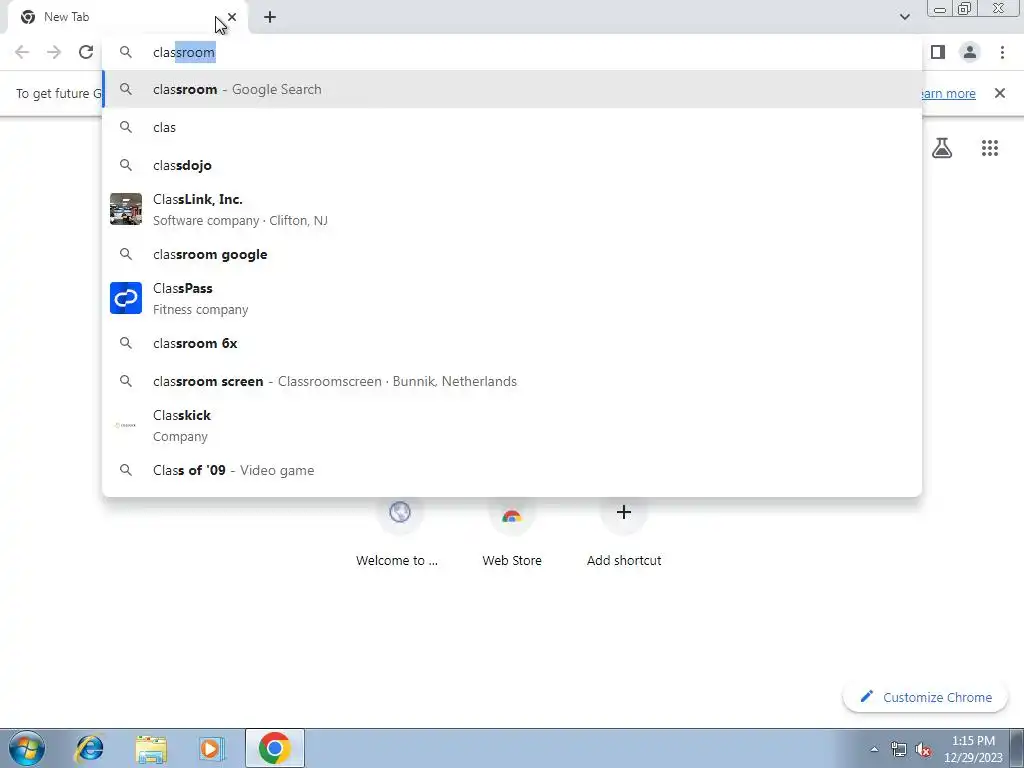Show hidden tray icons arrow
Screen dimensions: 1024x768
point(874,749)
